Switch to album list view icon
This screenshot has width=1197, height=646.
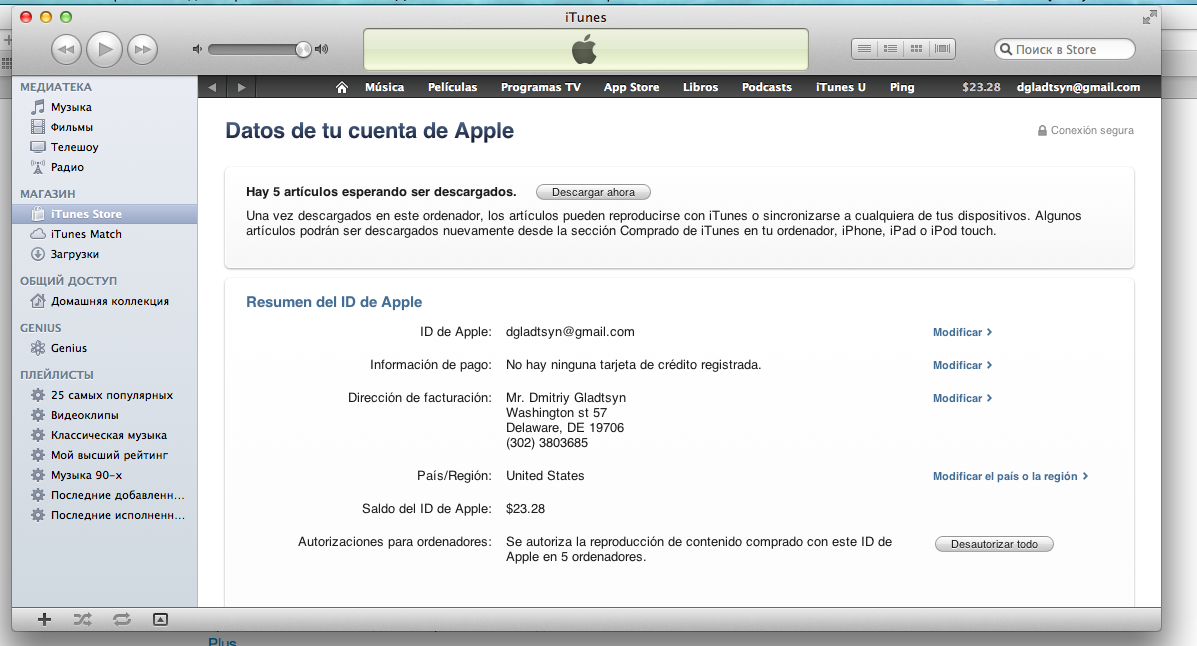click(890, 49)
